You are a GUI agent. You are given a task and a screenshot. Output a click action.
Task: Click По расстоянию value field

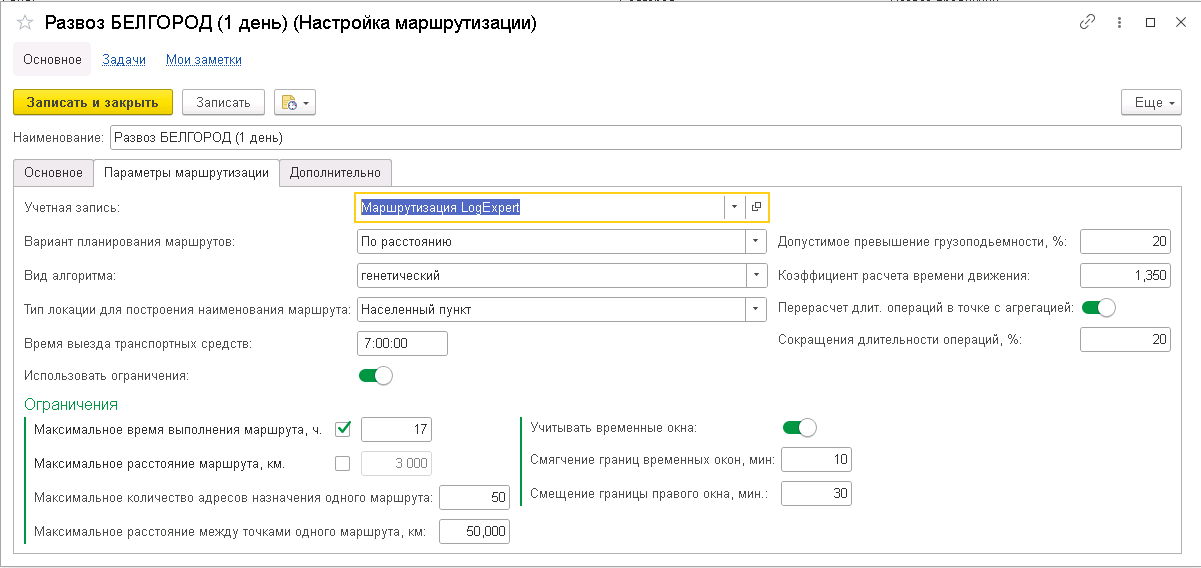click(x=551, y=241)
